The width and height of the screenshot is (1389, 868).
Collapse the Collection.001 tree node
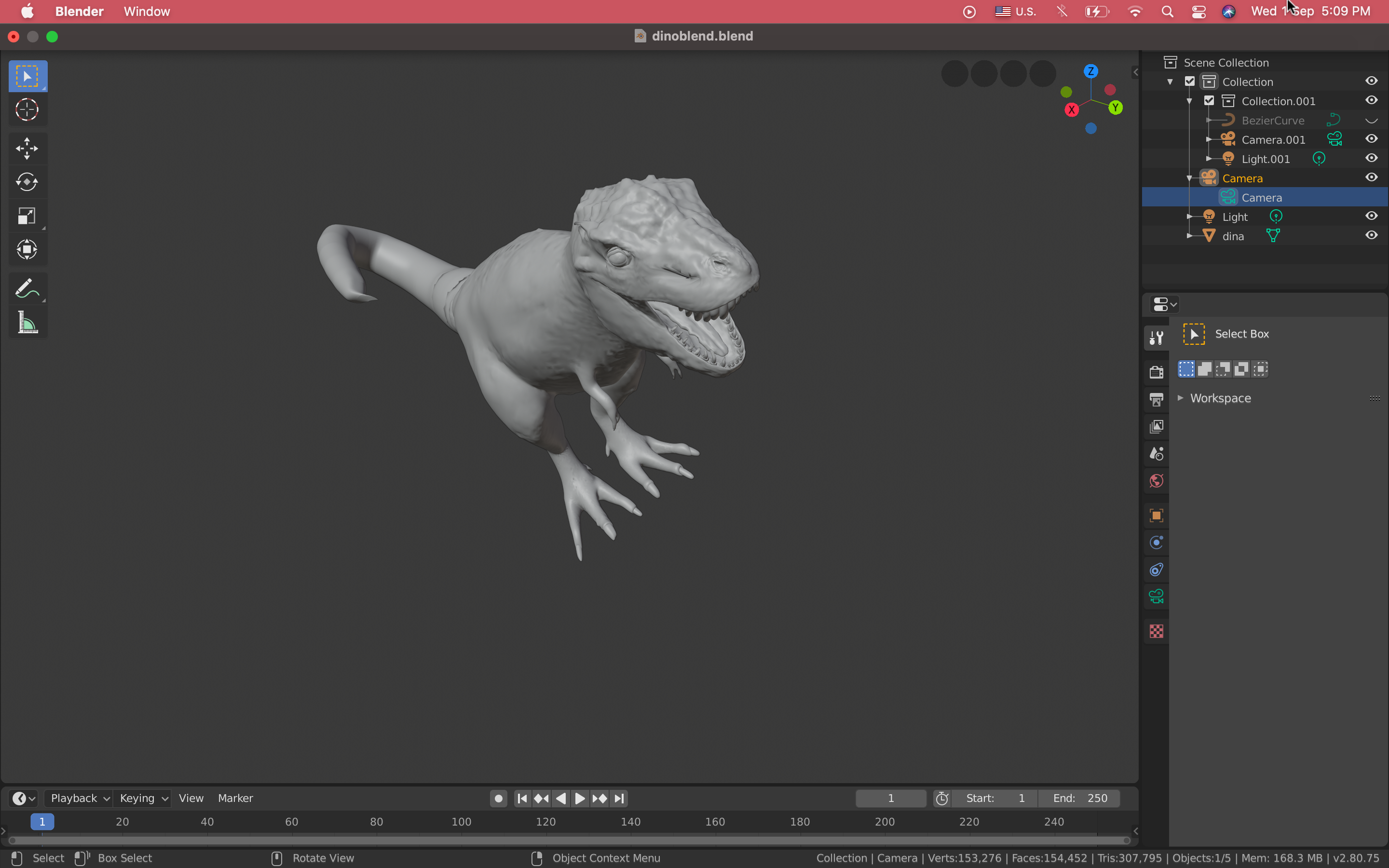(x=1189, y=101)
